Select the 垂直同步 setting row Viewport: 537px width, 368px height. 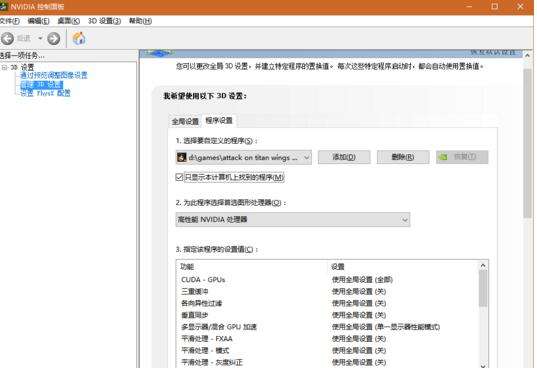[327, 315]
